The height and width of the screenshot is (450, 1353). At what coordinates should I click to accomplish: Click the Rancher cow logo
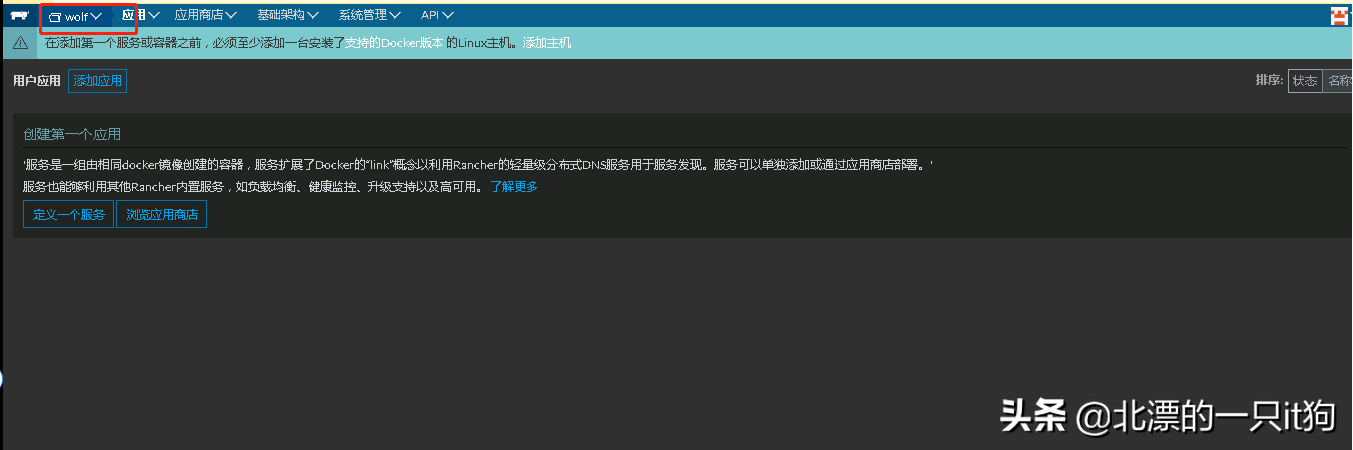coord(19,15)
